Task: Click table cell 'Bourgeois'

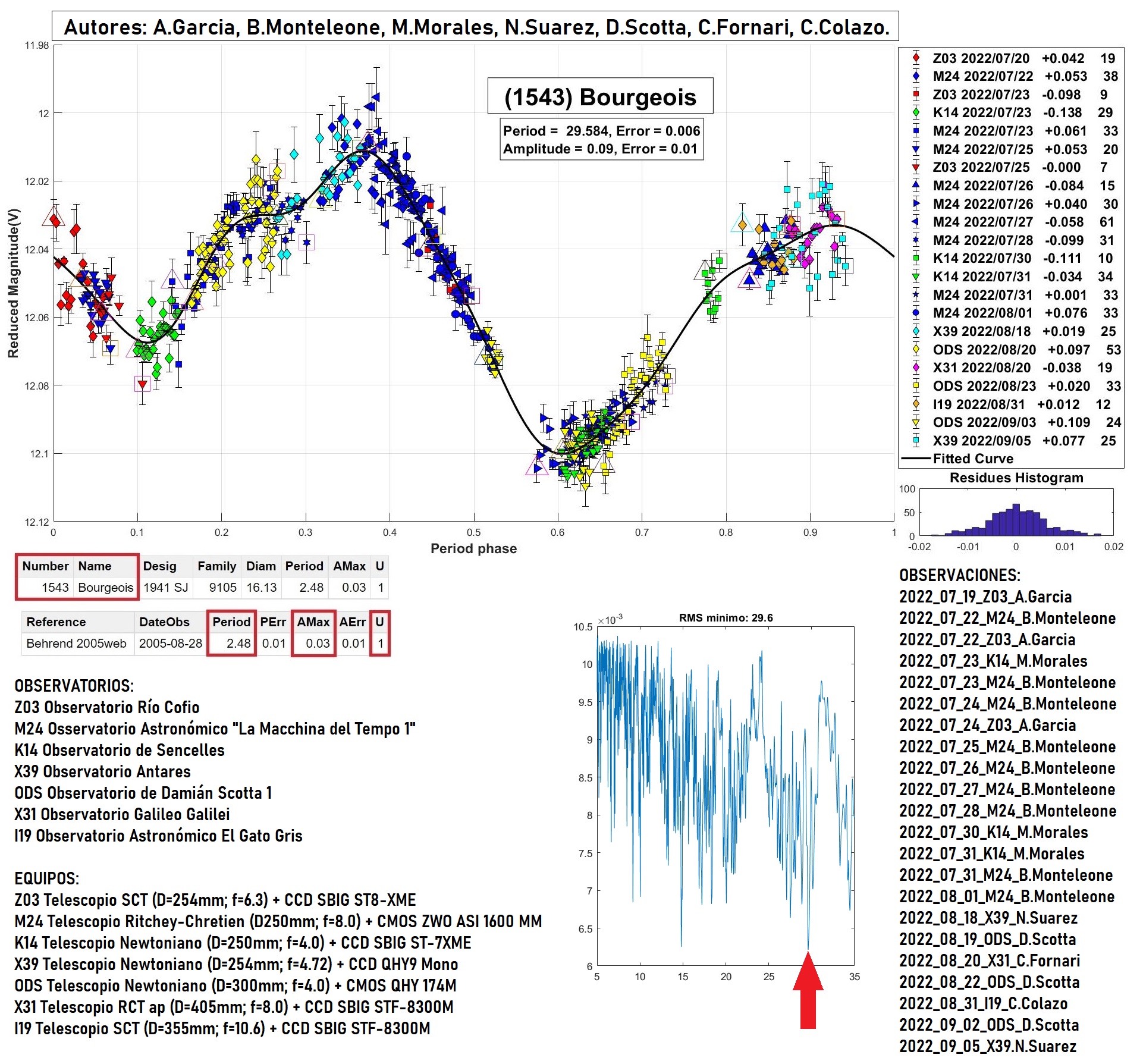Action: tap(106, 588)
